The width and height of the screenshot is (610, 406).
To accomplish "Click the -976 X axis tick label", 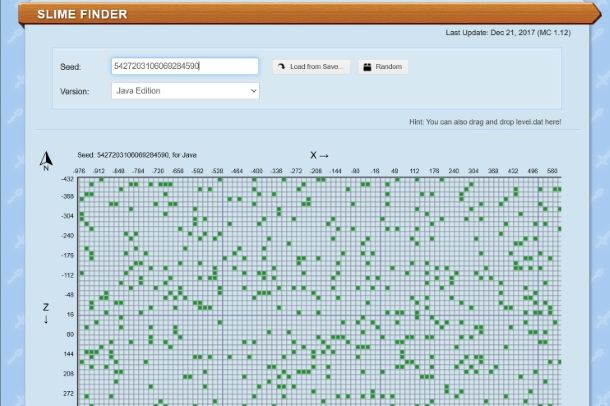I will pyautogui.click(x=79, y=171).
